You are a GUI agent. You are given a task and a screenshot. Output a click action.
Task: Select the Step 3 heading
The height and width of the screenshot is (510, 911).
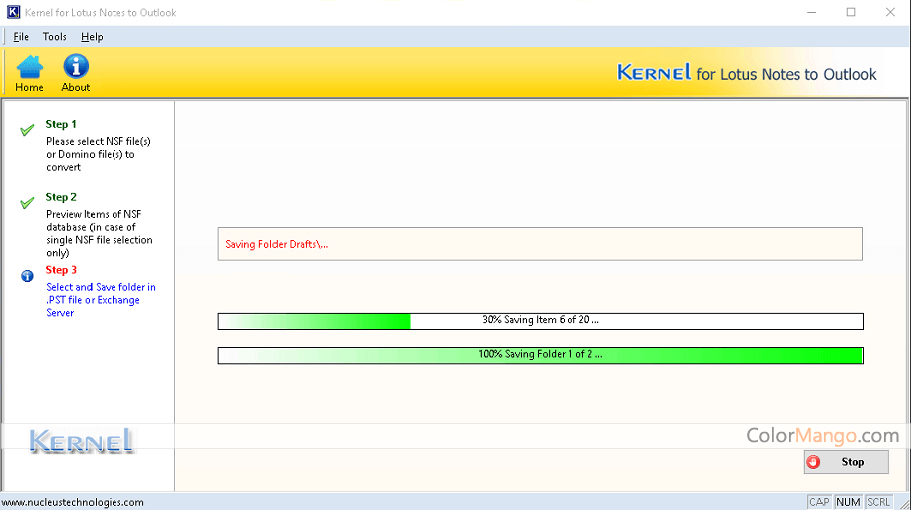[x=61, y=270]
